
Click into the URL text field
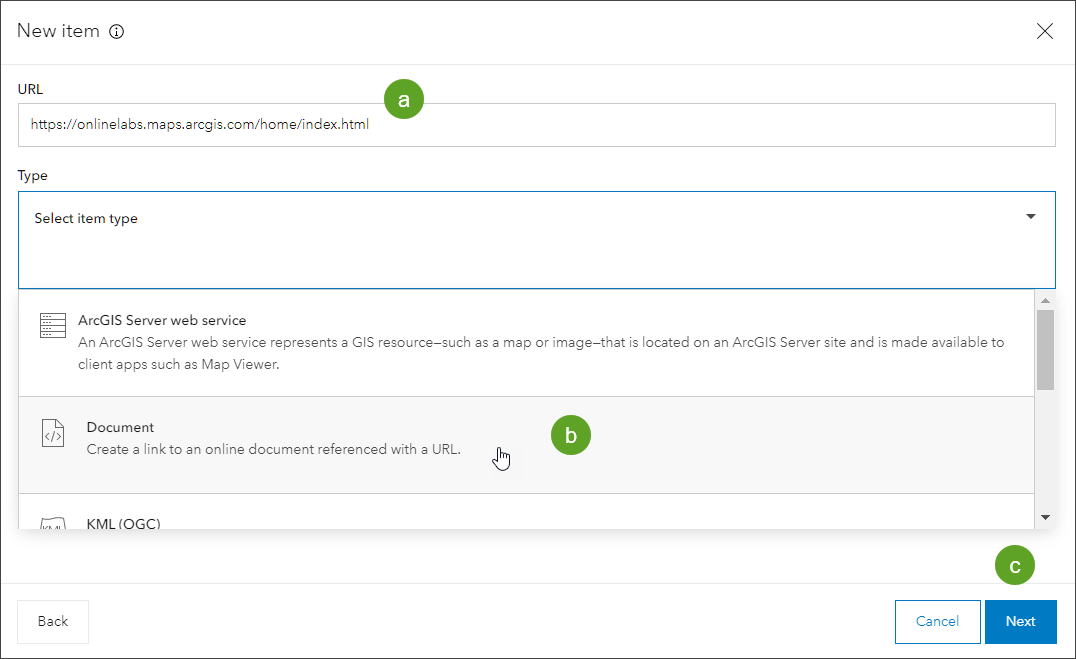pos(536,125)
